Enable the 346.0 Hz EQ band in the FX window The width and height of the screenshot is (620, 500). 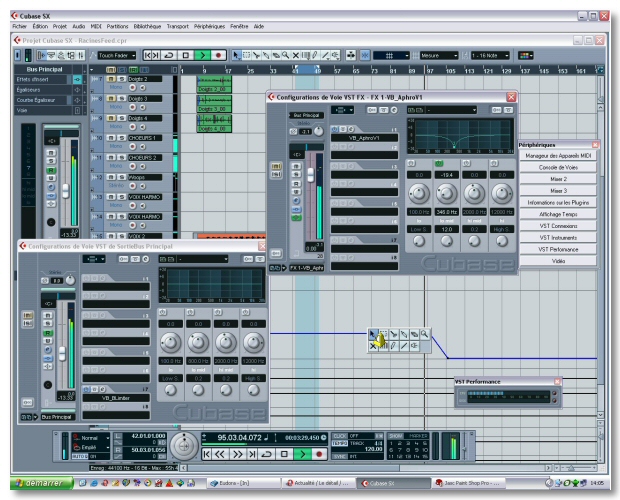click(x=439, y=163)
